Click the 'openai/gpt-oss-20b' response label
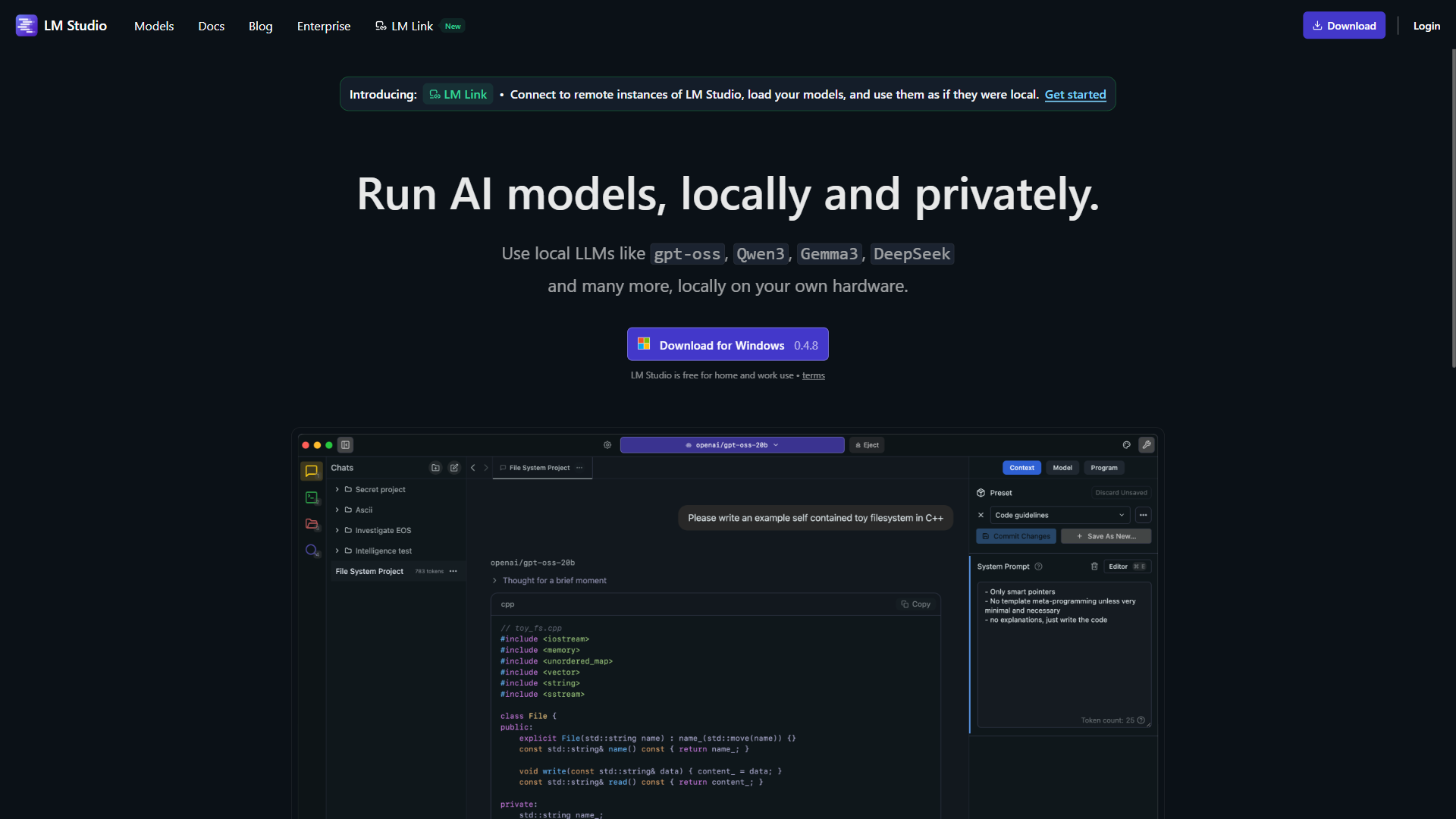This screenshot has height=819, width=1456. 532,563
